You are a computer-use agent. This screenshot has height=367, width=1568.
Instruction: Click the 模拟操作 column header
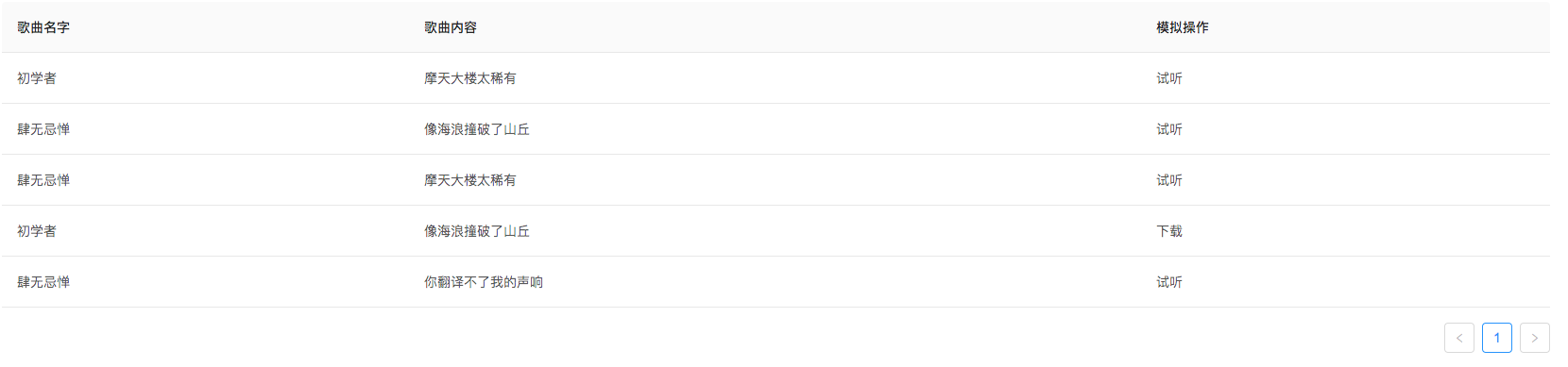point(1183,27)
